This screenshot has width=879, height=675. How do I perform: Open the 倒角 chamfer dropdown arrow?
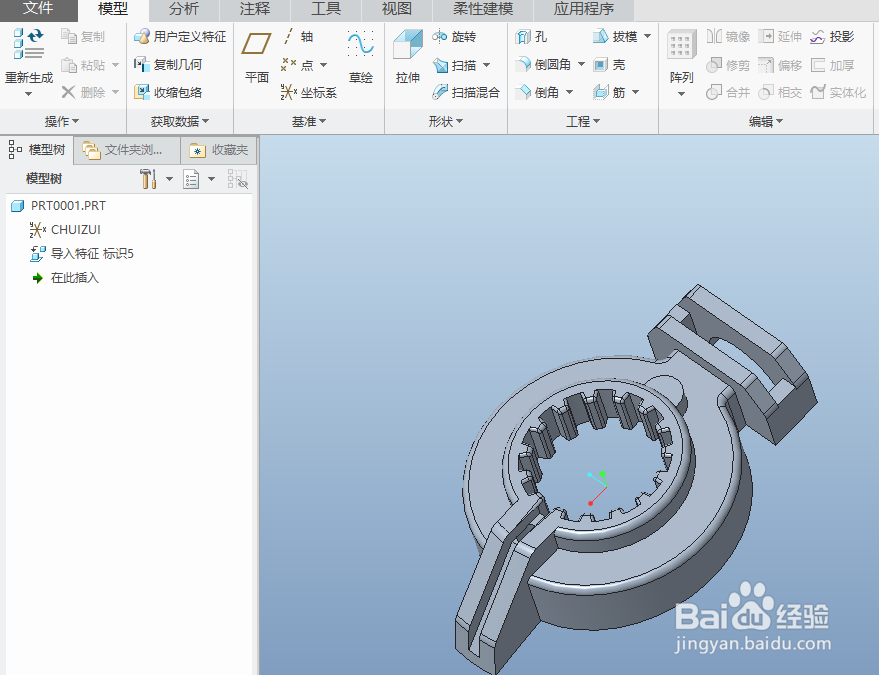click(569, 92)
